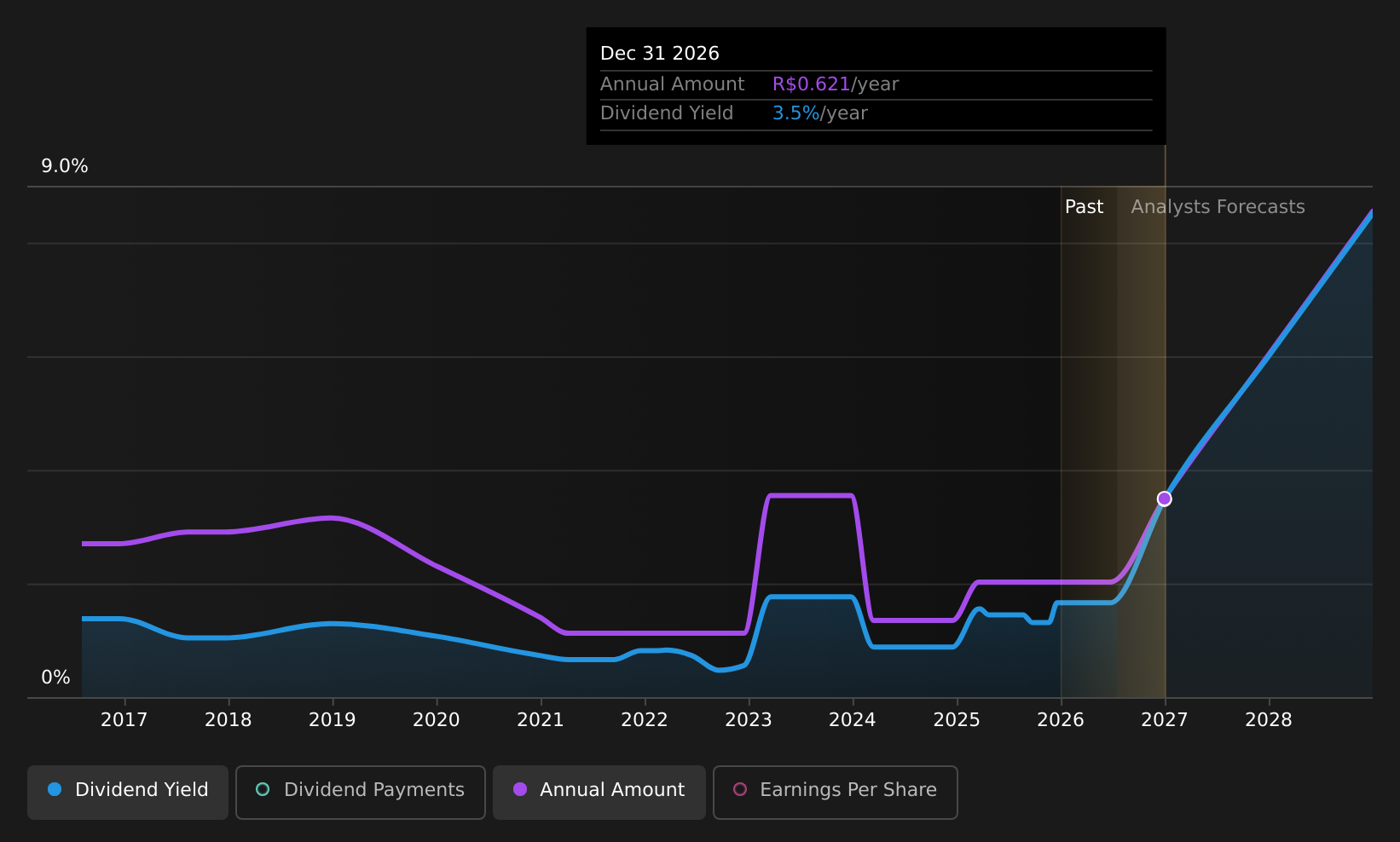This screenshot has width=1400, height=842.
Task: Click the Dec 31 2026 tooltip date
Action: [660, 54]
